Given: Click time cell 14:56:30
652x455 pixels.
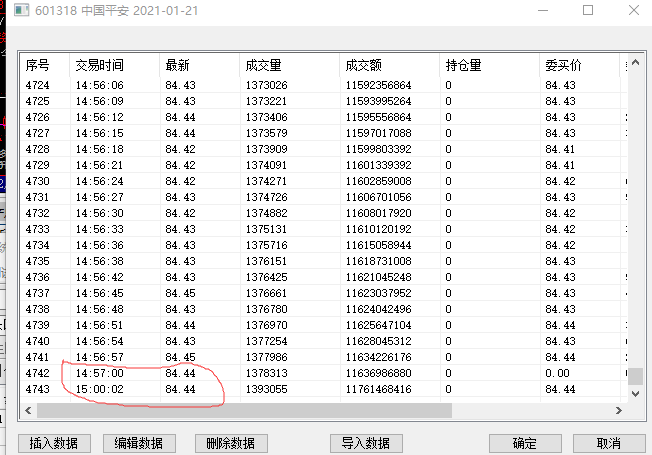Looking at the screenshot, I should point(100,213).
